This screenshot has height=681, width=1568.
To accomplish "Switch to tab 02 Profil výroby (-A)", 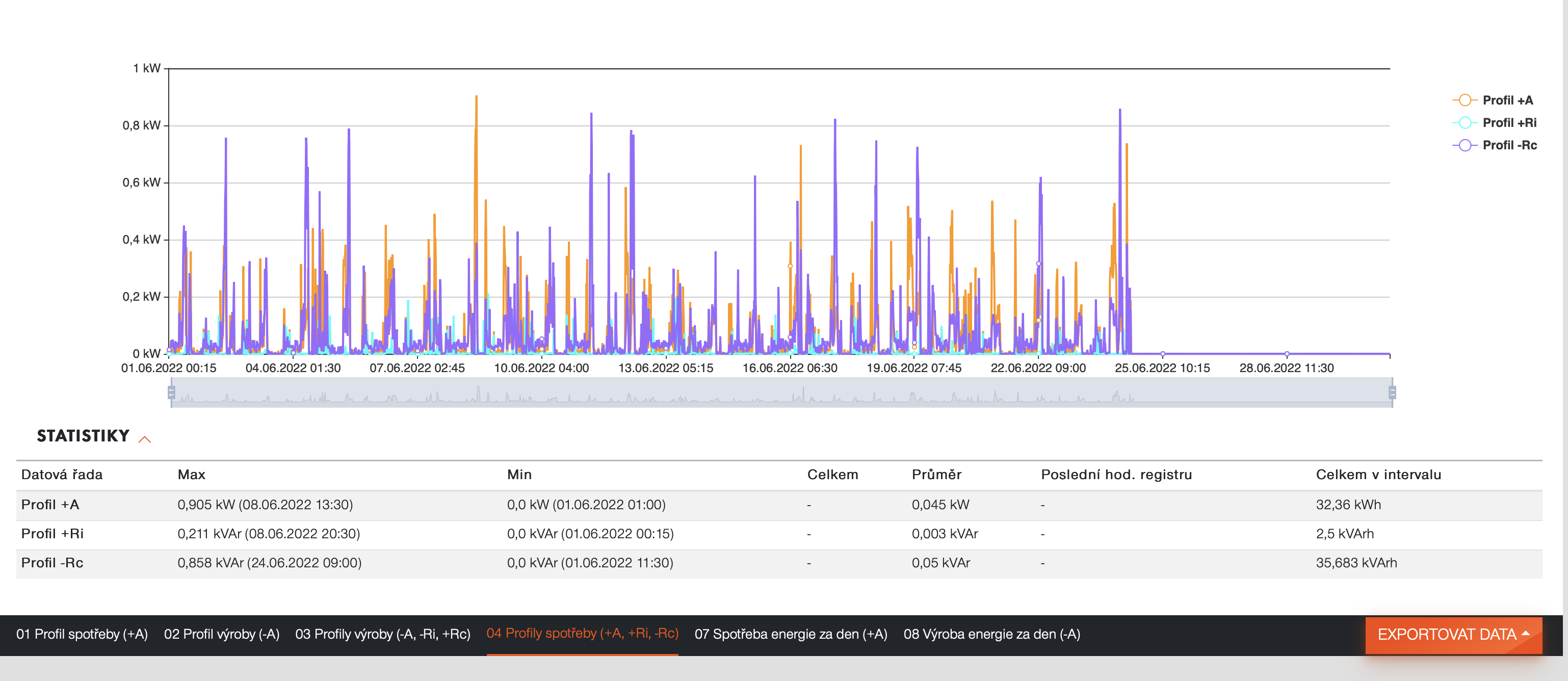I will (x=222, y=634).
